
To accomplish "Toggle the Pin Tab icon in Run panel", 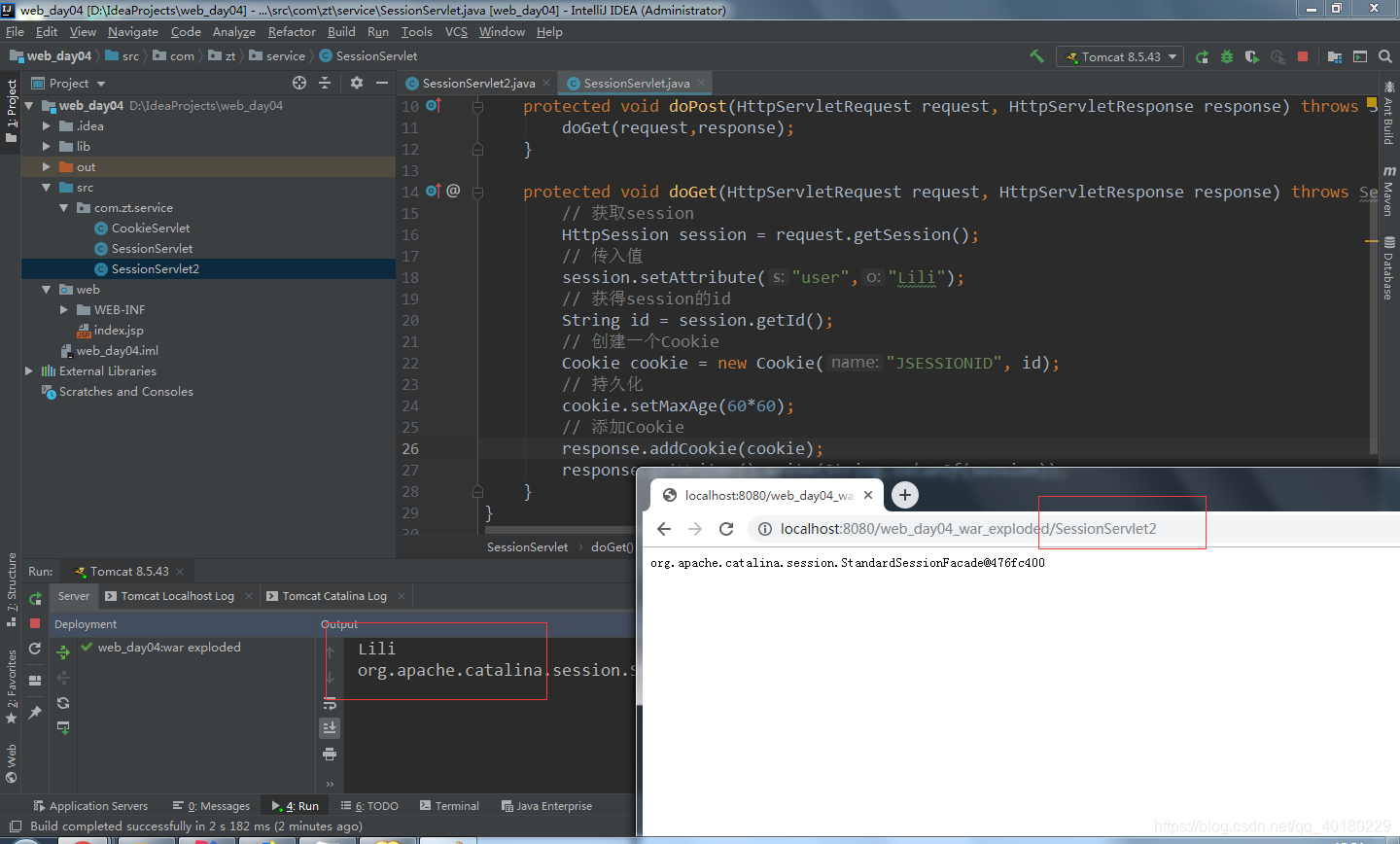I will (35, 713).
